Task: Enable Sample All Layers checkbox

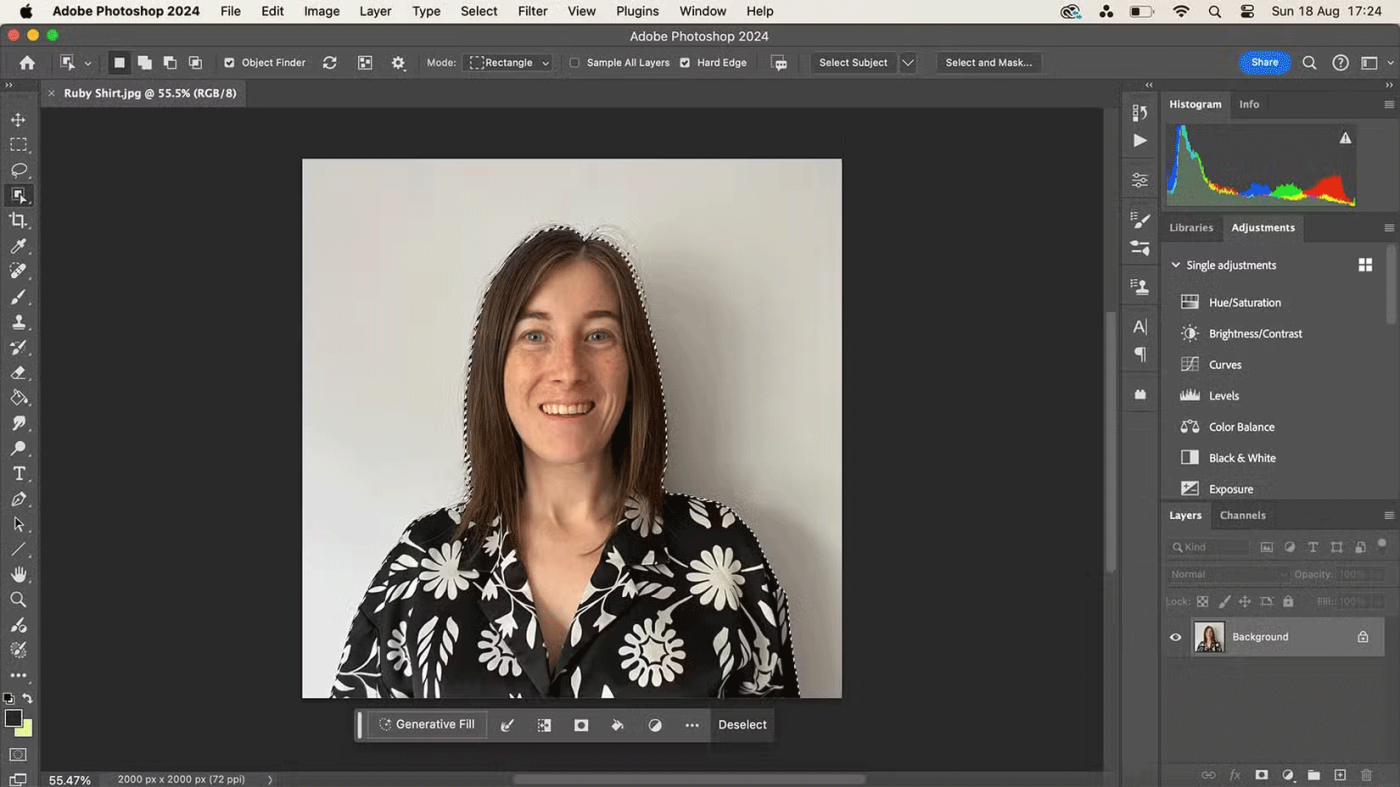Action: [574, 63]
